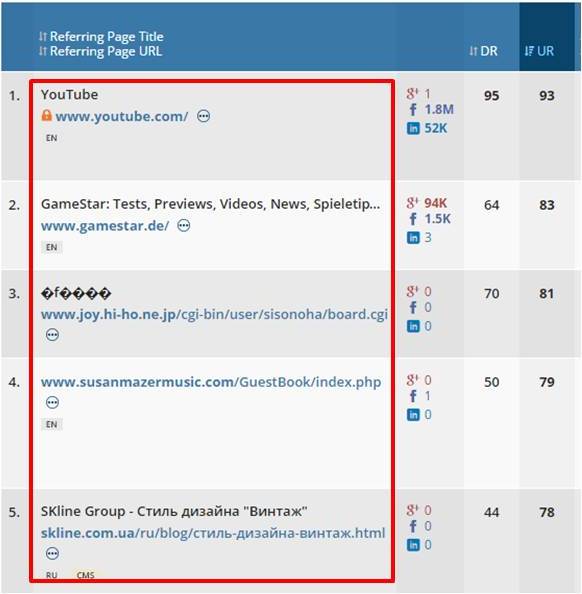This screenshot has height=594, width=582.
Task: Open the www.gamestar.de/ link
Action: point(105,226)
